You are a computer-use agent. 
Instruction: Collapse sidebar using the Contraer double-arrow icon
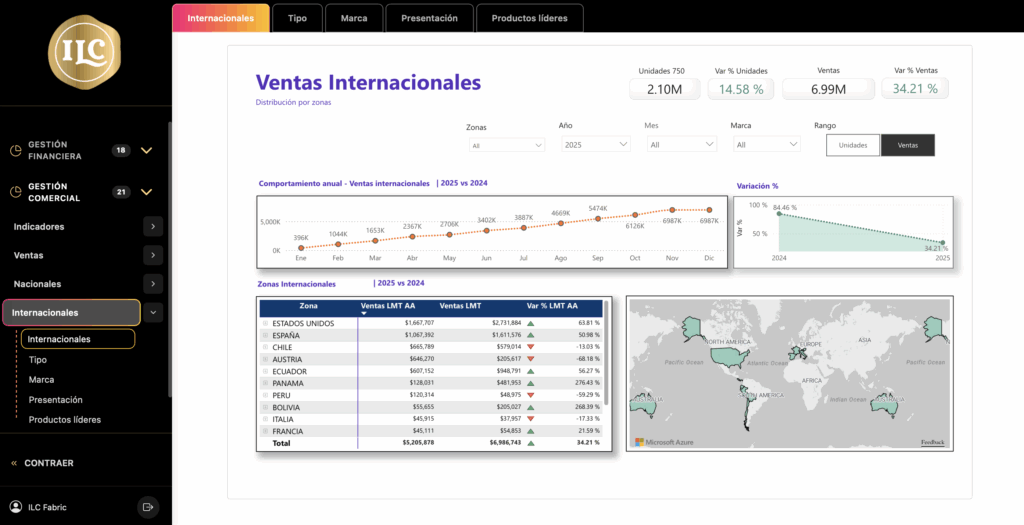14,463
